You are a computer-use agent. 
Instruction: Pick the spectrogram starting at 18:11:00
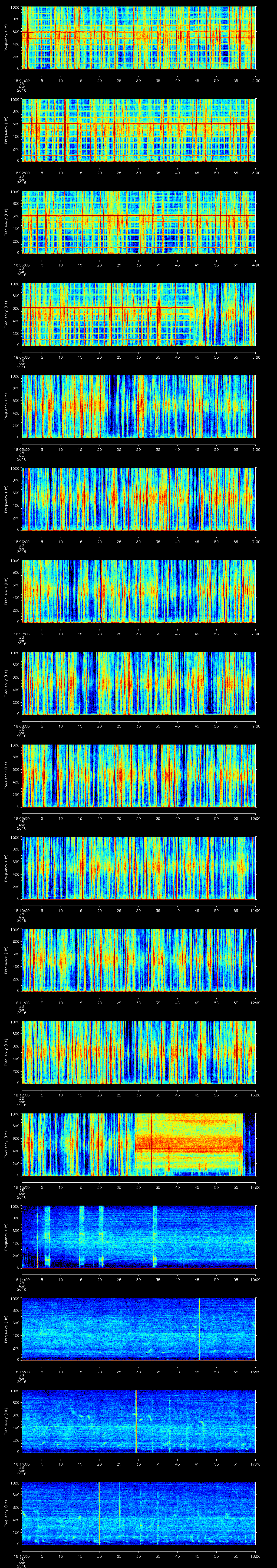tap(139, 960)
